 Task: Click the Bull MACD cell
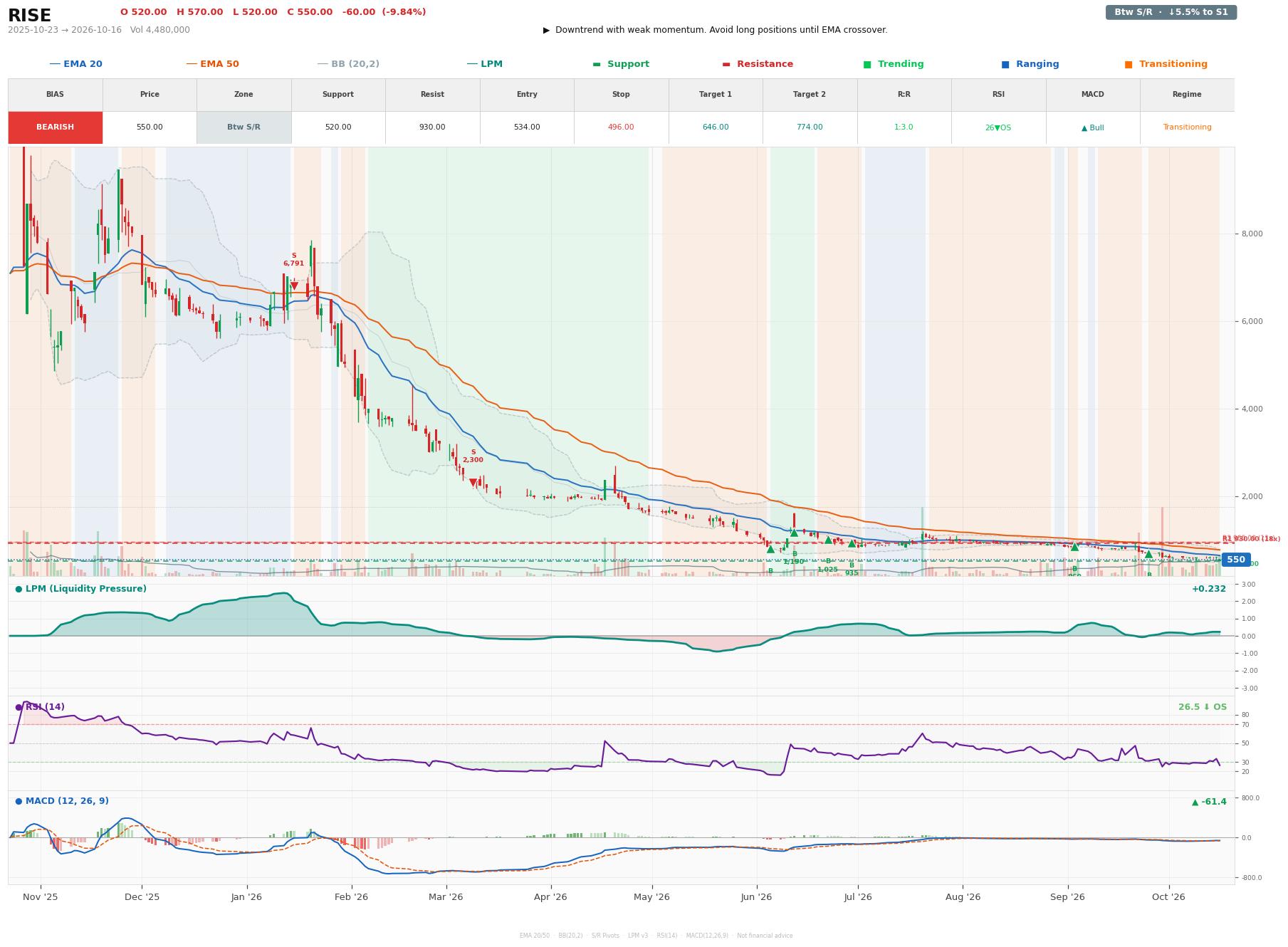point(1093,127)
